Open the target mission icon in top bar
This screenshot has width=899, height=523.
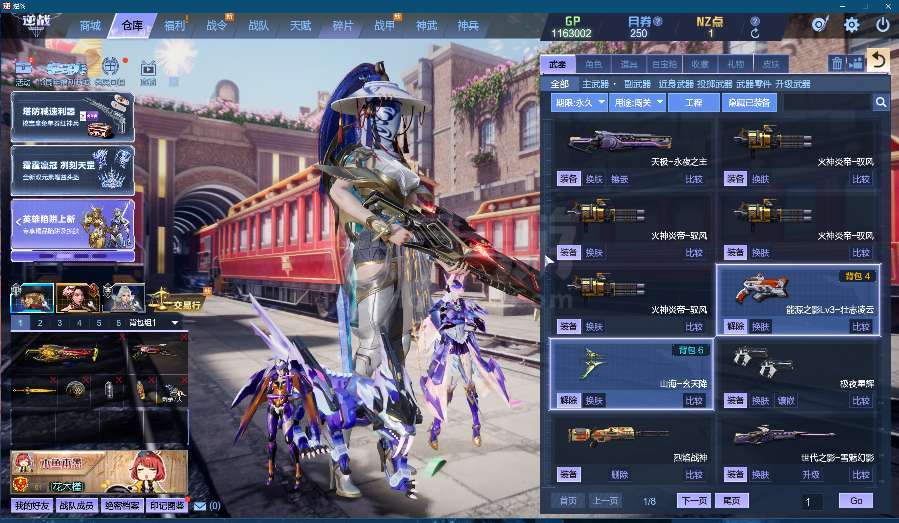point(820,24)
